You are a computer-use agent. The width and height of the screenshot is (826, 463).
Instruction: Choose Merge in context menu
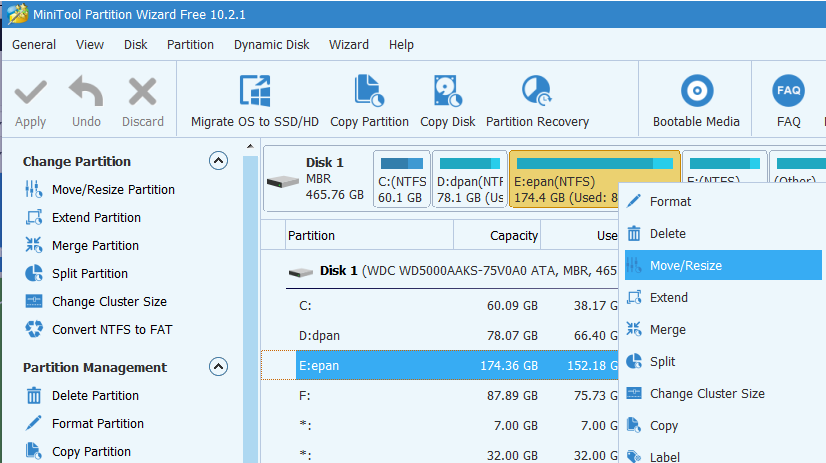point(722,330)
